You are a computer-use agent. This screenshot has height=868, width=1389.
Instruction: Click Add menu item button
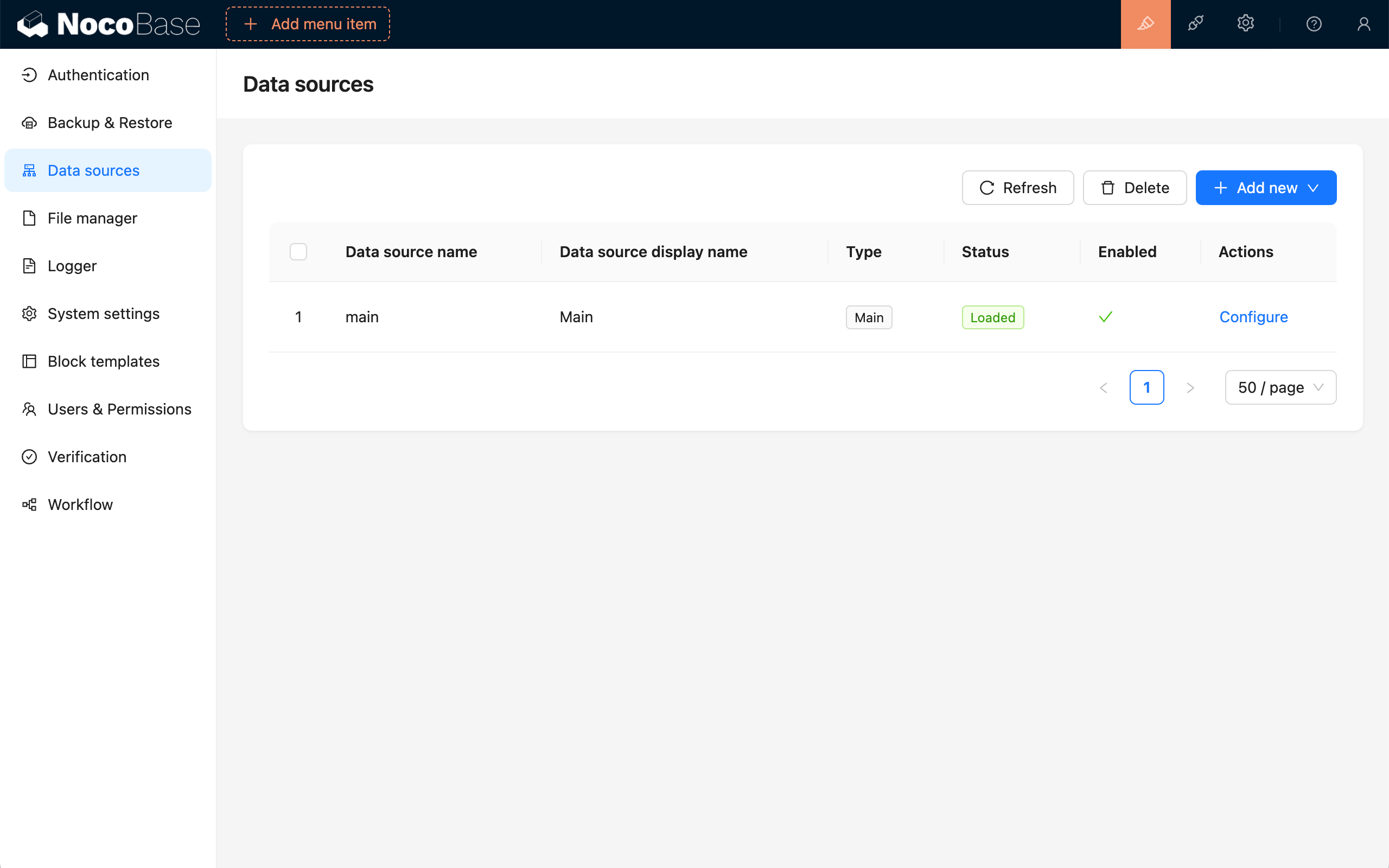(308, 24)
